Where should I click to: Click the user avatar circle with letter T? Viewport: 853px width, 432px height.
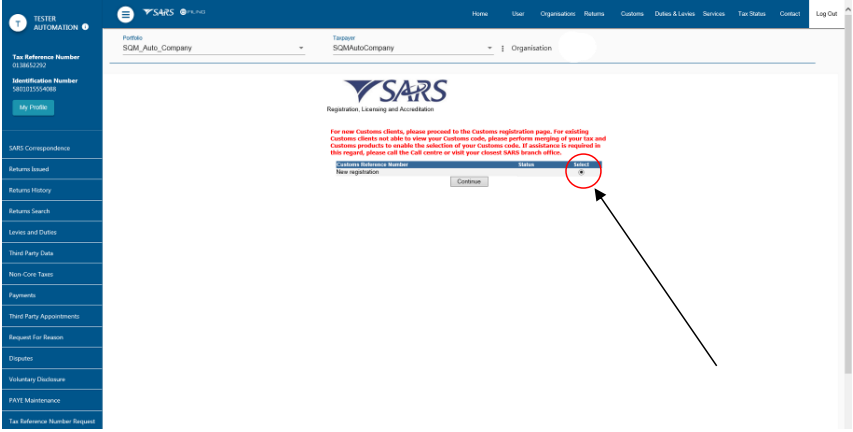pyautogui.click(x=19, y=21)
